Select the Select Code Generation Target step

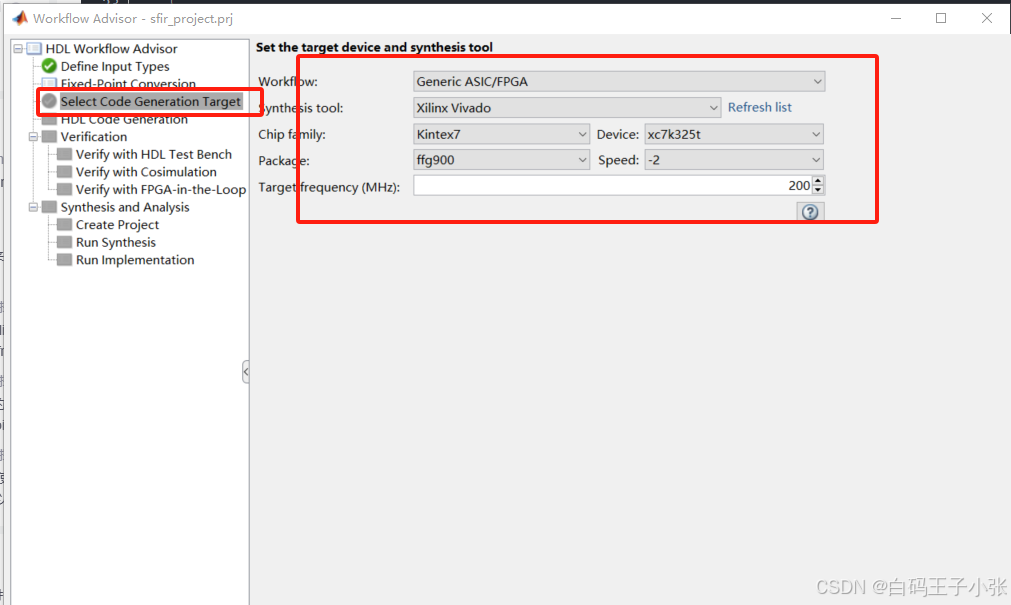(x=150, y=101)
